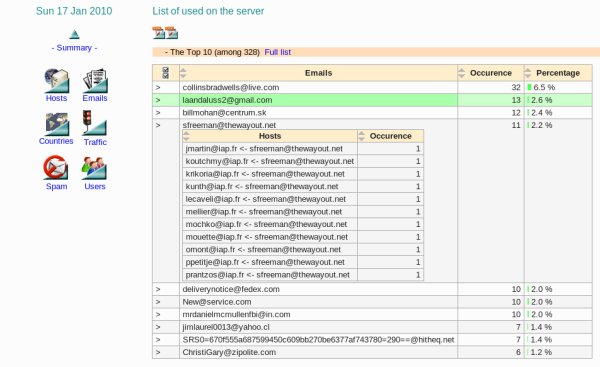600x367 pixels.
Task: Open the Full list link
Action: coord(278,52)
